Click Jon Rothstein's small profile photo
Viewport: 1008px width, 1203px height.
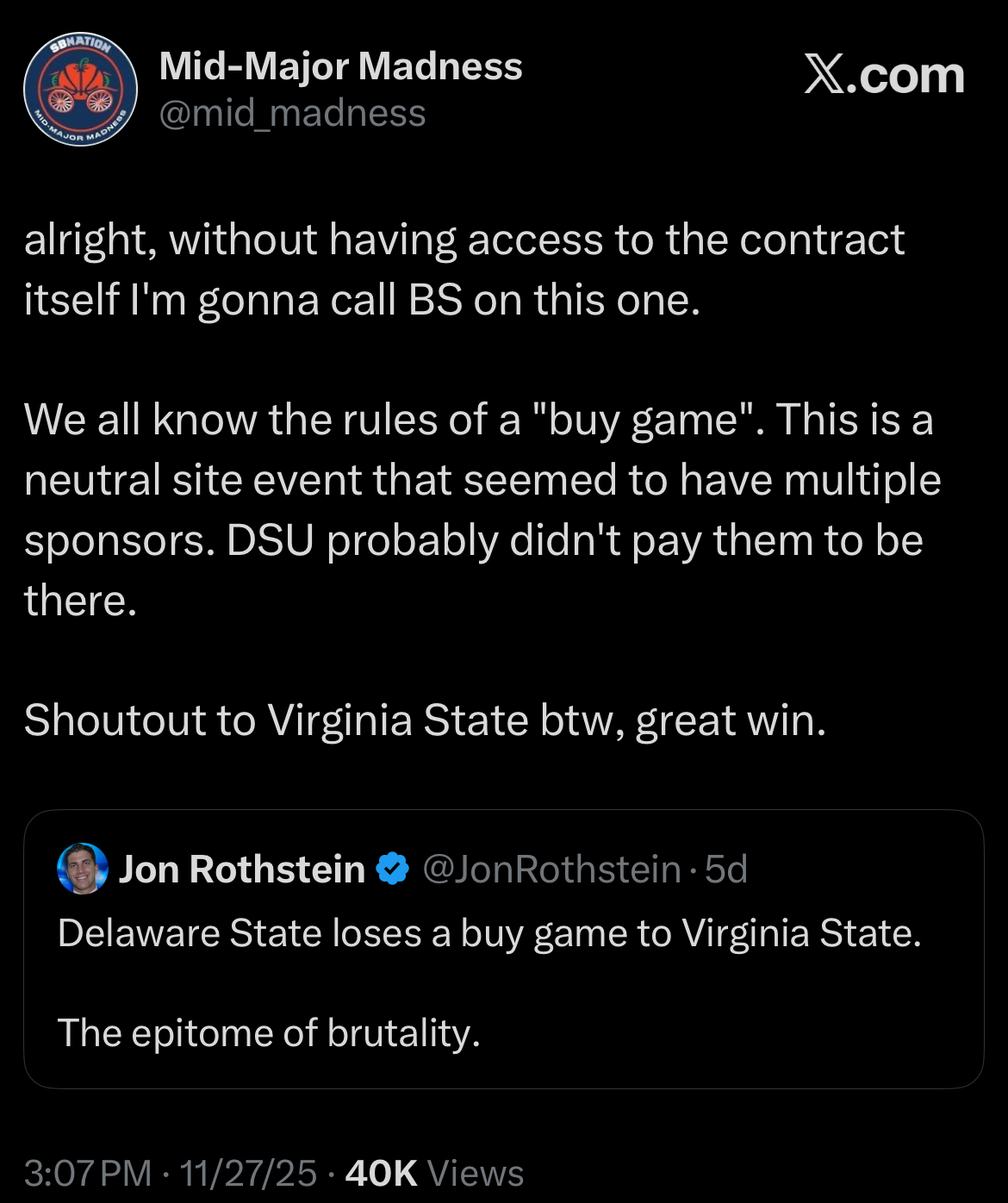[83, 869]
